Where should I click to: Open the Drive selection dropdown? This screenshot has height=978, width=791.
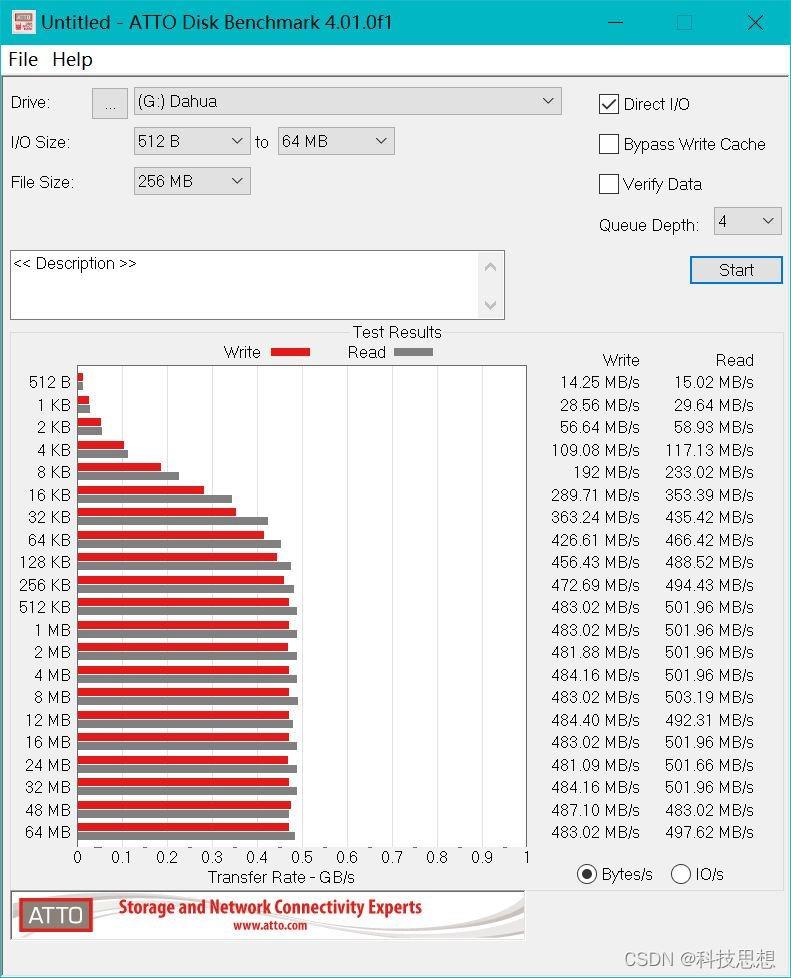pos(346,101)
